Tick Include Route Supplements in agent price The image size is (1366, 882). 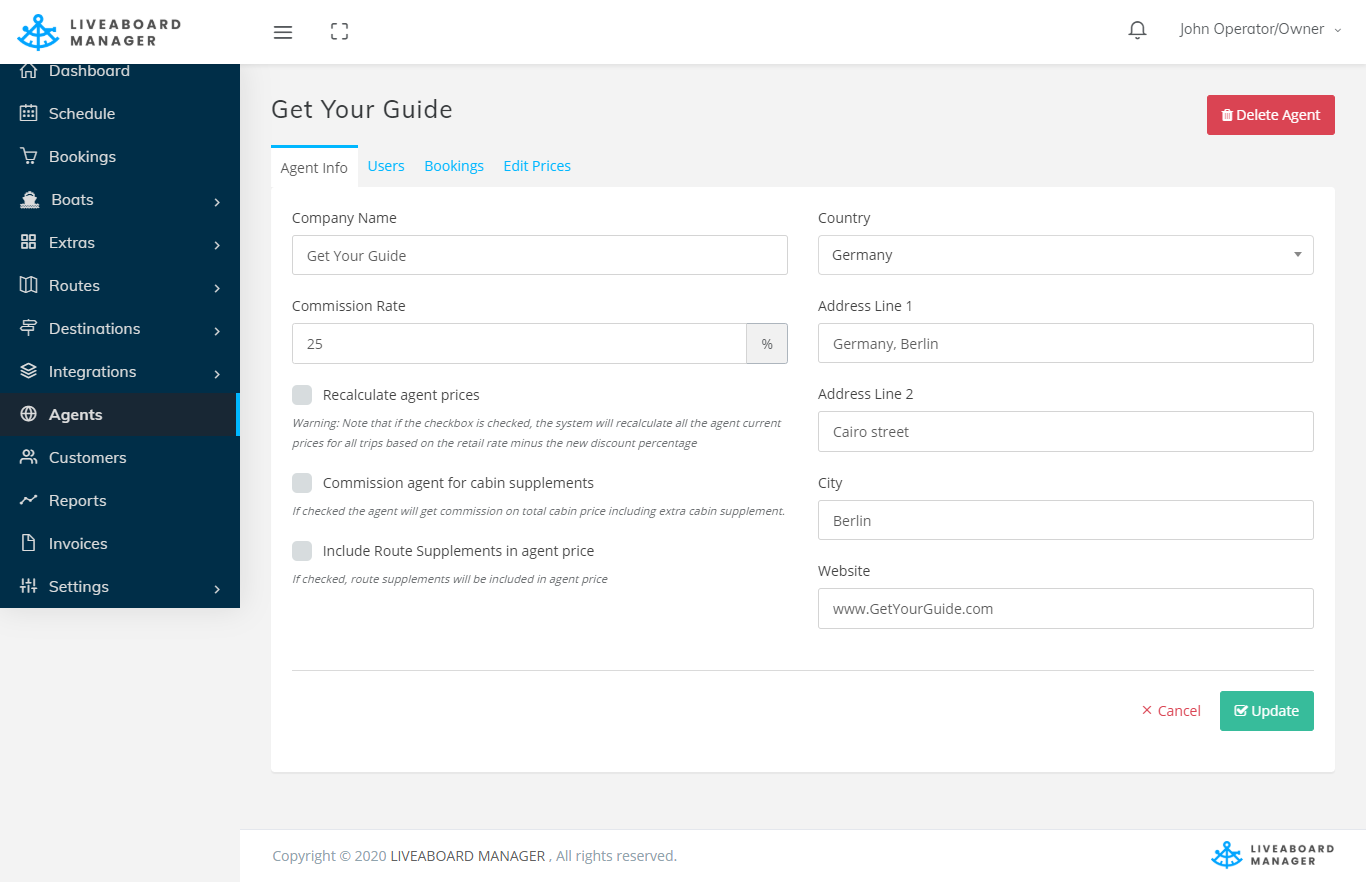coord(302,551)
